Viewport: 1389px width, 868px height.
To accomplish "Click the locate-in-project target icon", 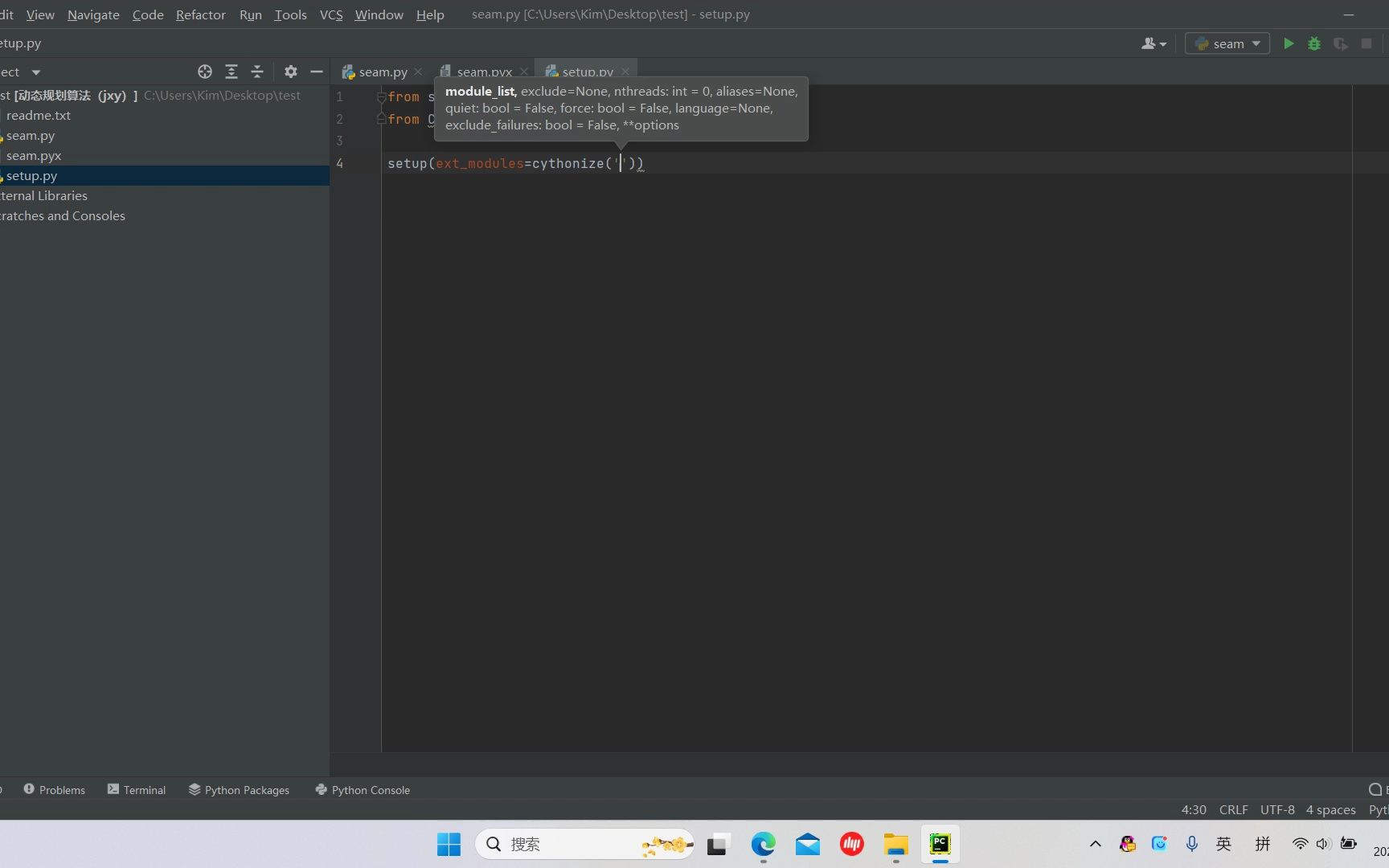I will click(x=205, y=72).
